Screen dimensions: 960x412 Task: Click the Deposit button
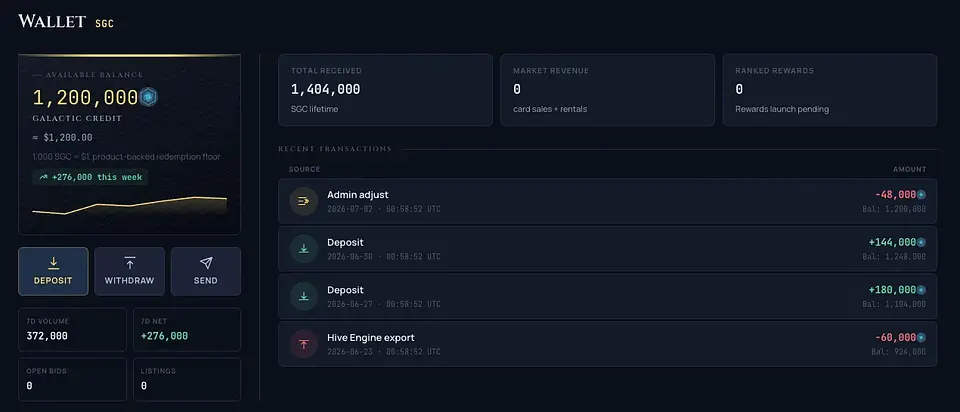click(53, 271)
